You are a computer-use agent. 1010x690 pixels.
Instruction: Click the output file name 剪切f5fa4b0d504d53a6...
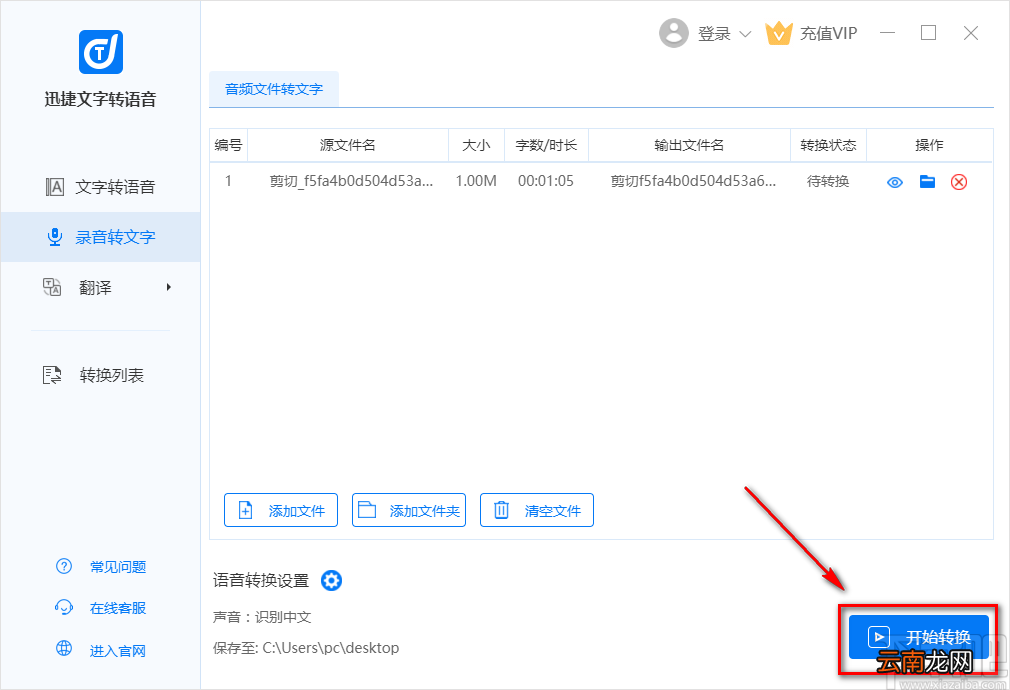pos(693,181)
